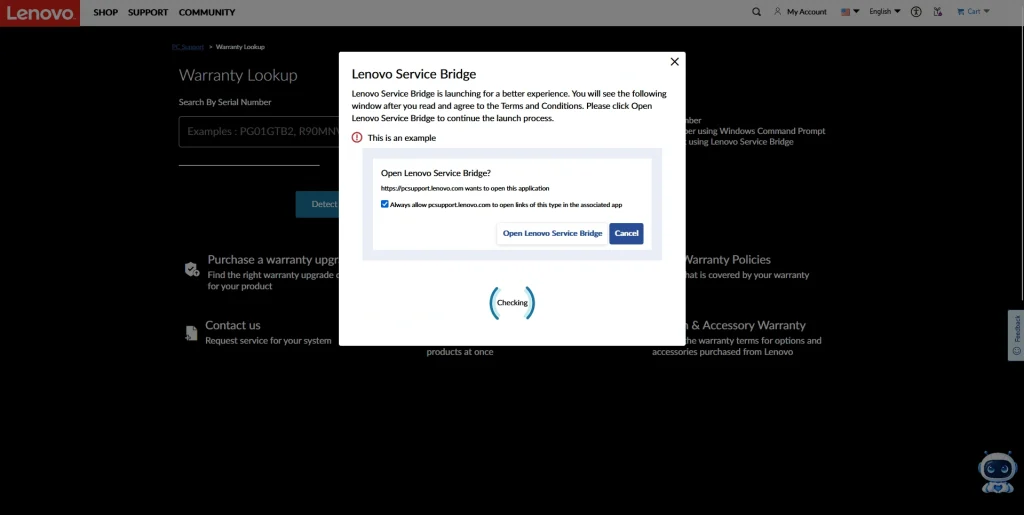Click the Contact us document icon

tap(191, 333)
